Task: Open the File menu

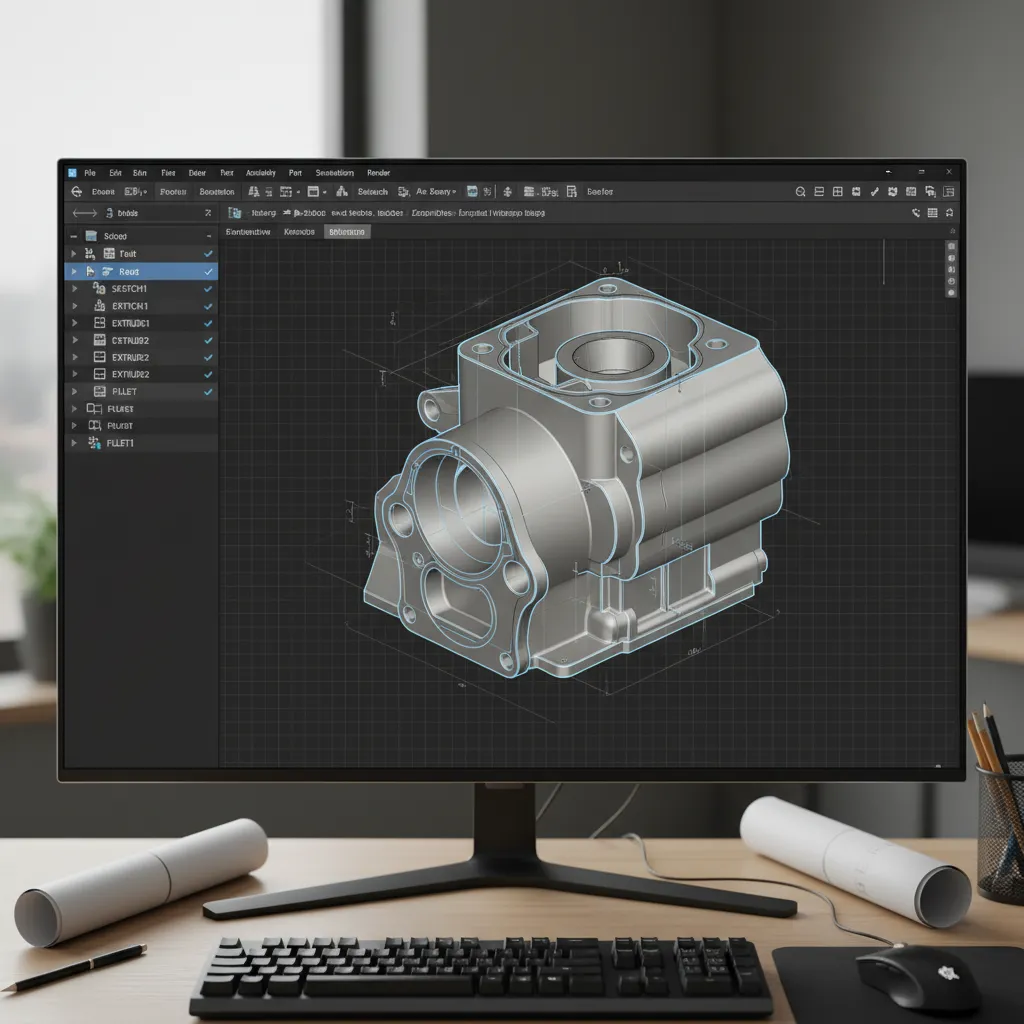Action: coord(90,173)
